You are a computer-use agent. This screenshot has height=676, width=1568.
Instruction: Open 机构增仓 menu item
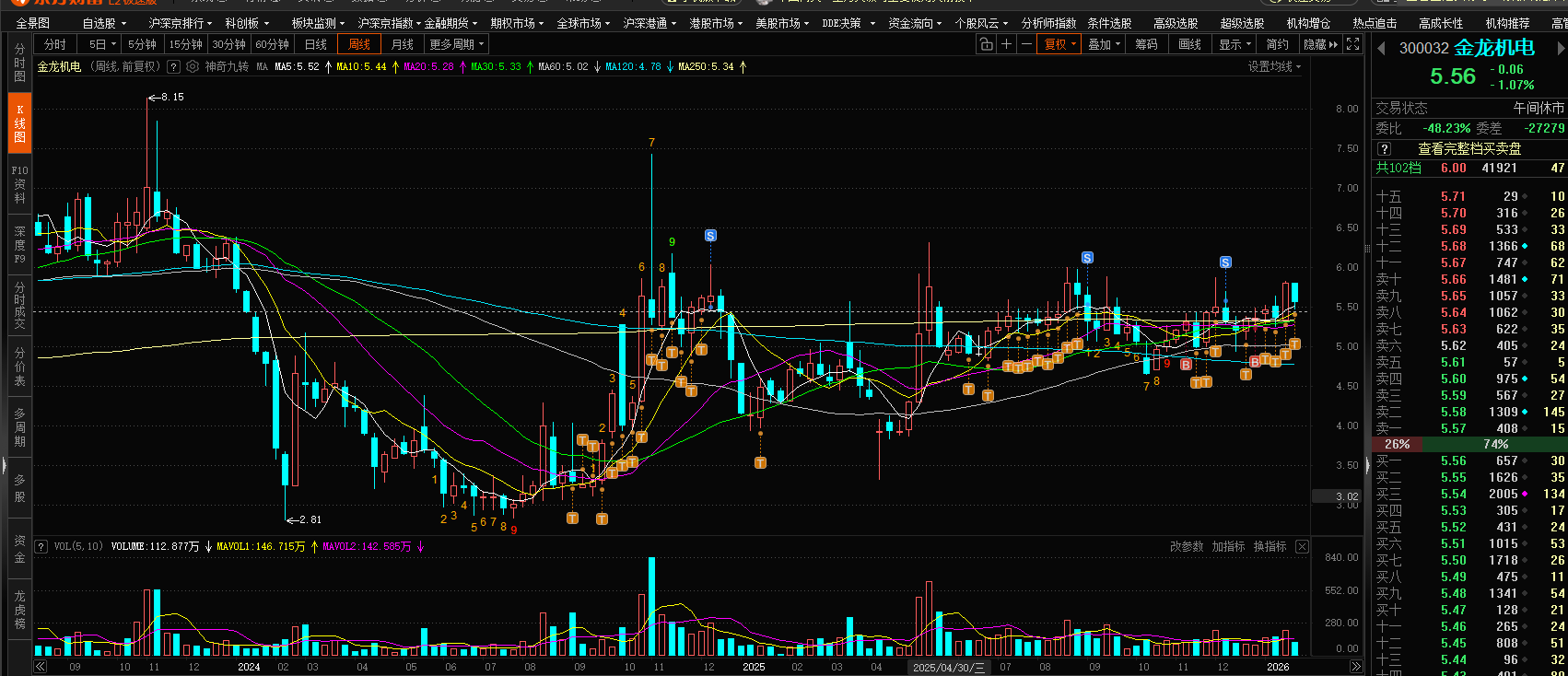[1308, 23]
